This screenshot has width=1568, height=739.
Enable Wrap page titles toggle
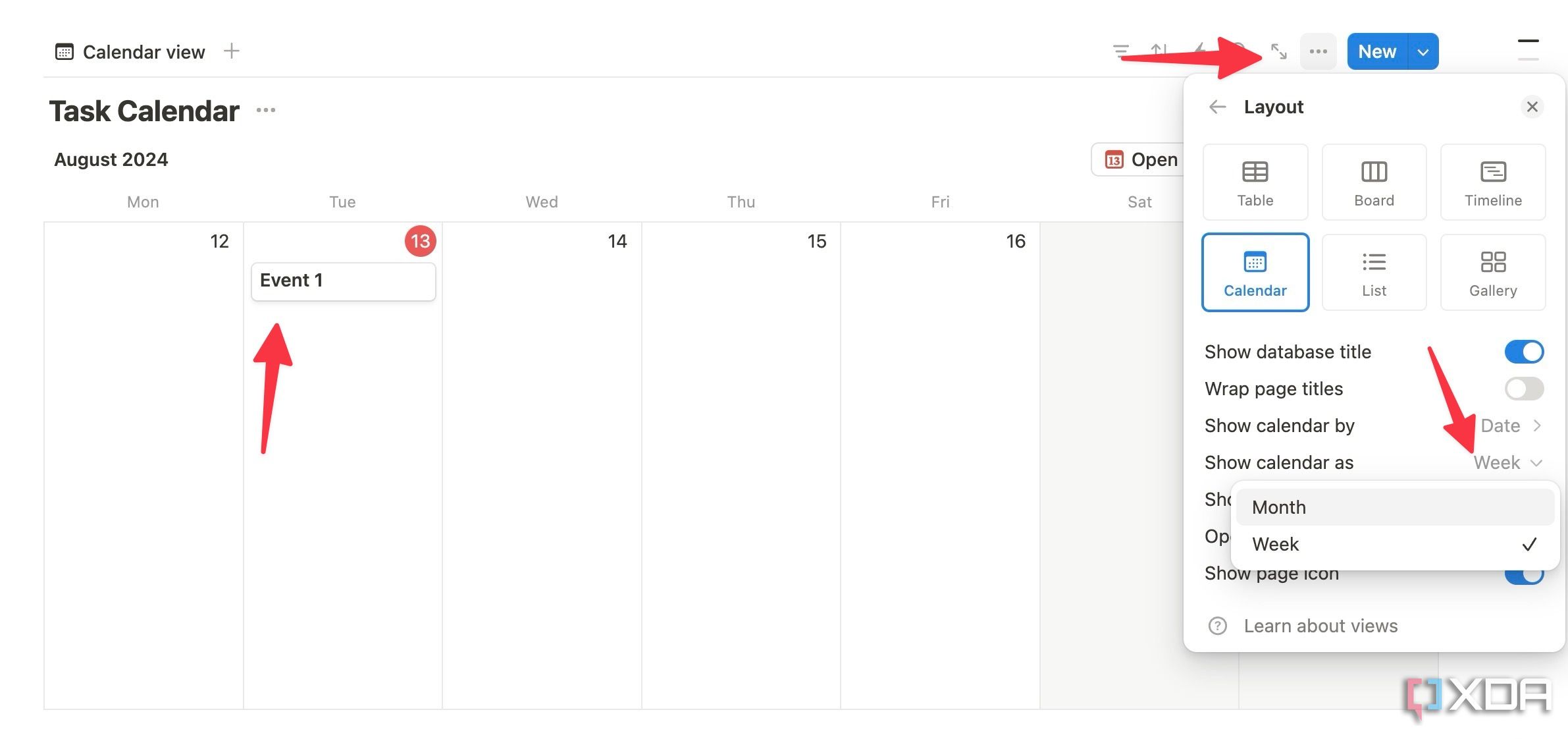tap(1524, 388)
